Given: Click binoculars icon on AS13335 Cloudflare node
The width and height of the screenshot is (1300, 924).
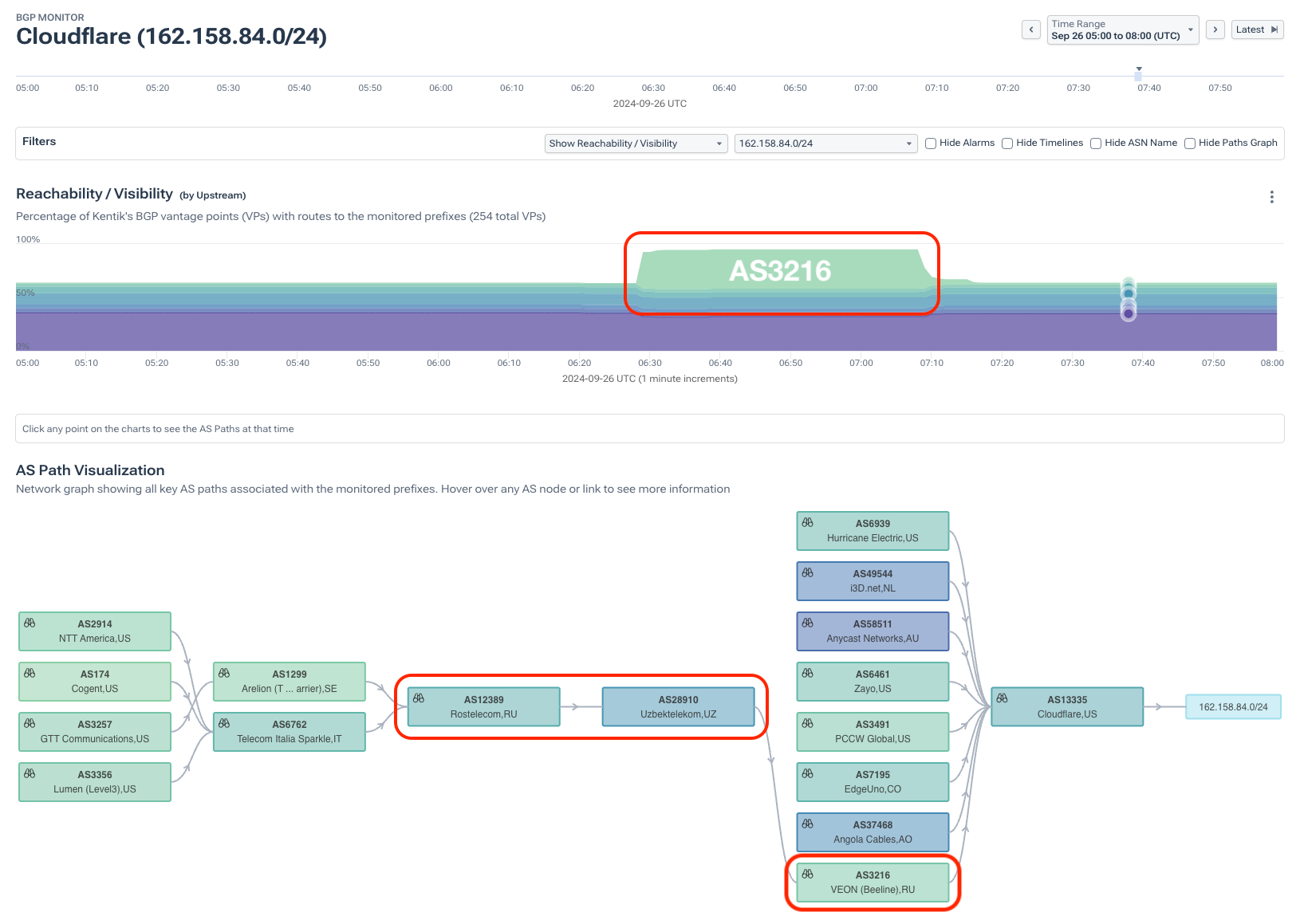Looking at the screenshot, I should click(x=1003, y=698).
